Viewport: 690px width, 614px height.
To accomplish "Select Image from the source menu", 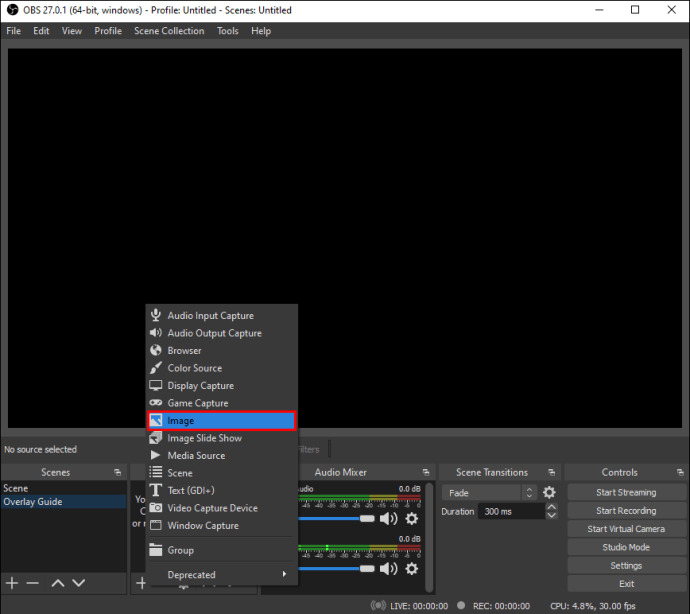I will (x=221, y=421).
